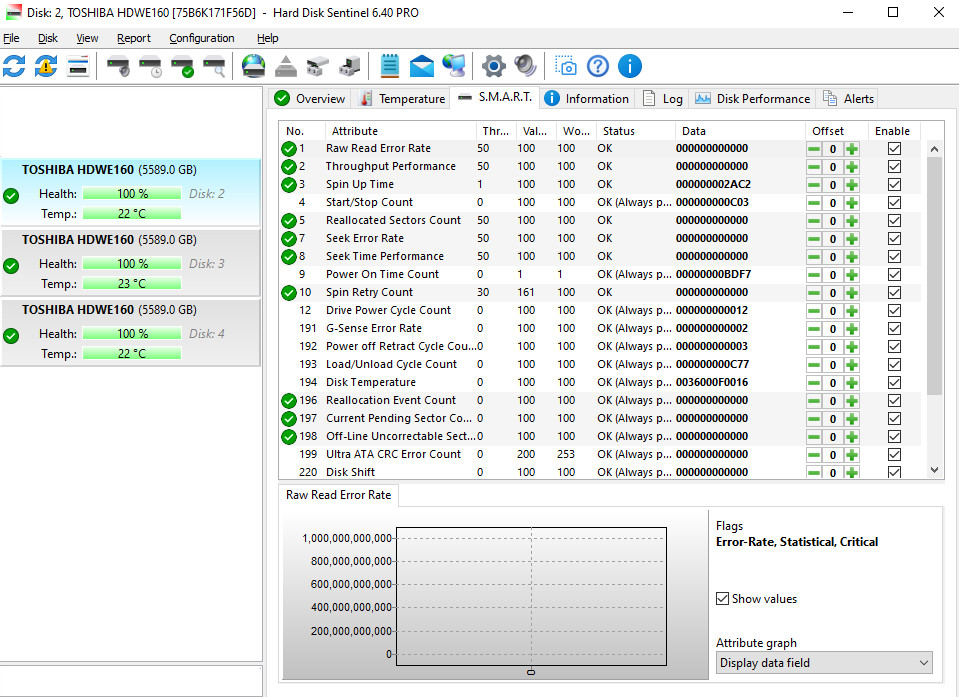Switch to the Log tab

pos(663,98)
